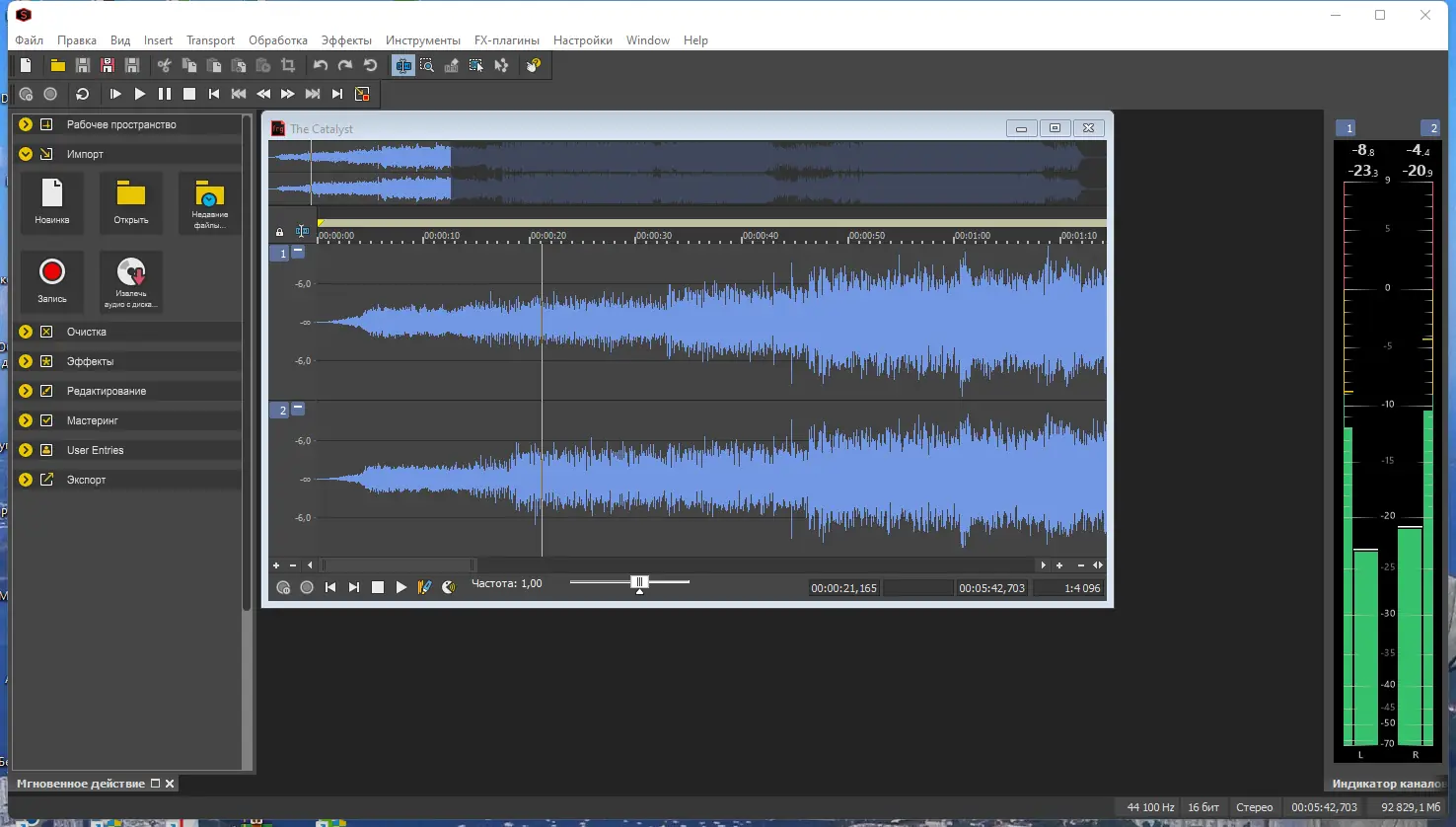The width and height of the screenshot is (1456, 827).
Task: Click the arm-record icon in The Catalyst window
Action: point(283,587)
